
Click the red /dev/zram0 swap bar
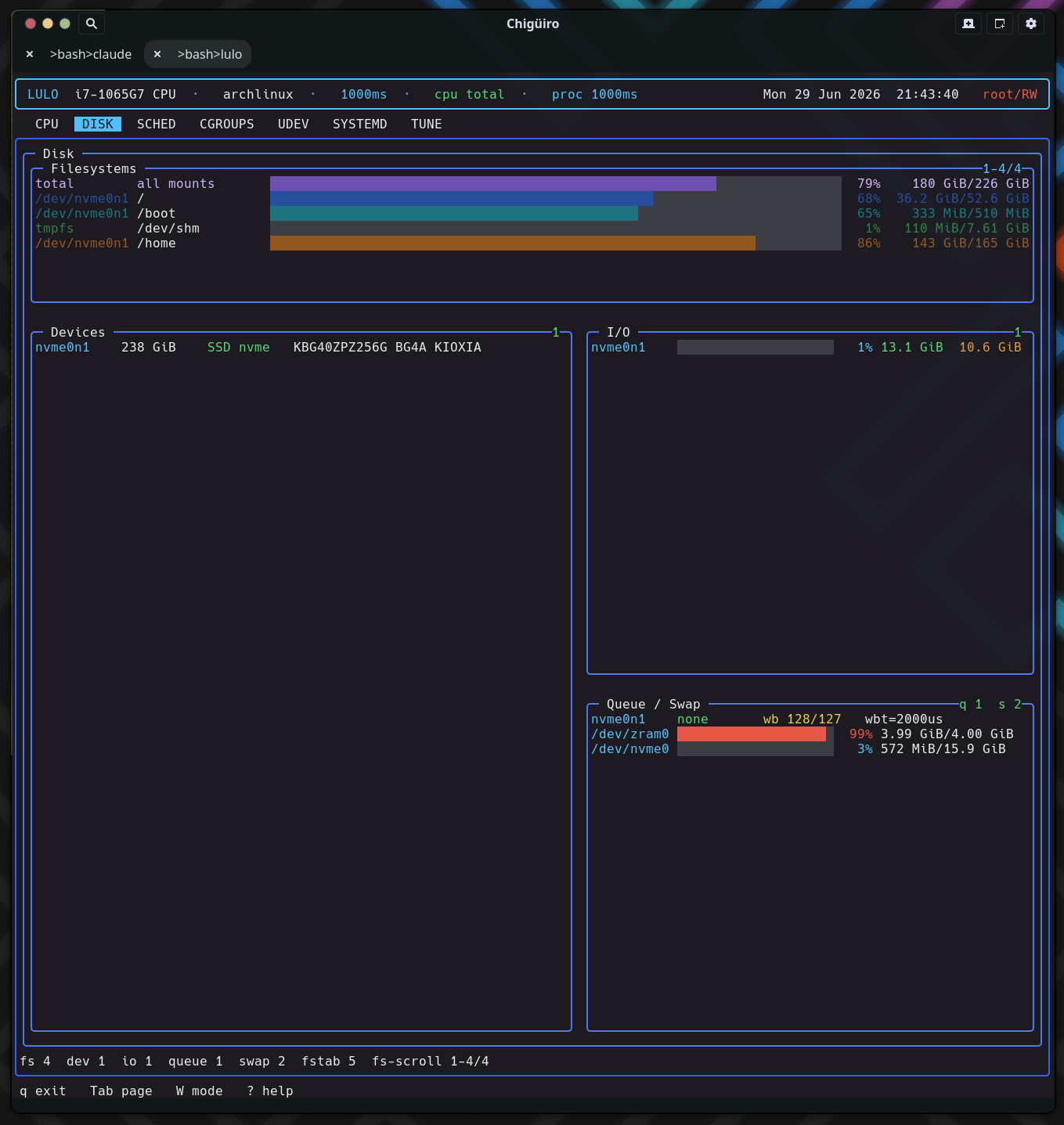[752, 734]
